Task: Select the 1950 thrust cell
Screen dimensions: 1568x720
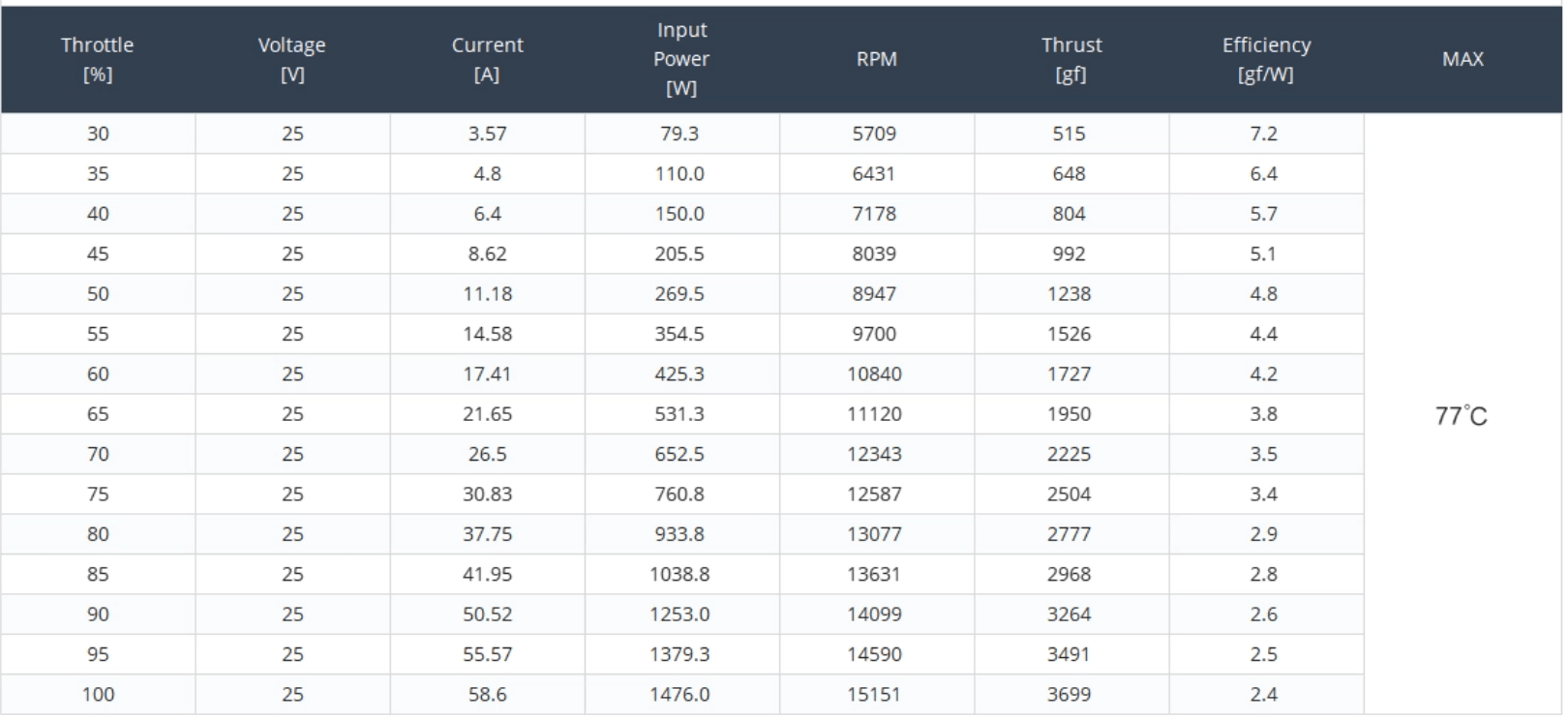Action: click(1069, 414)
